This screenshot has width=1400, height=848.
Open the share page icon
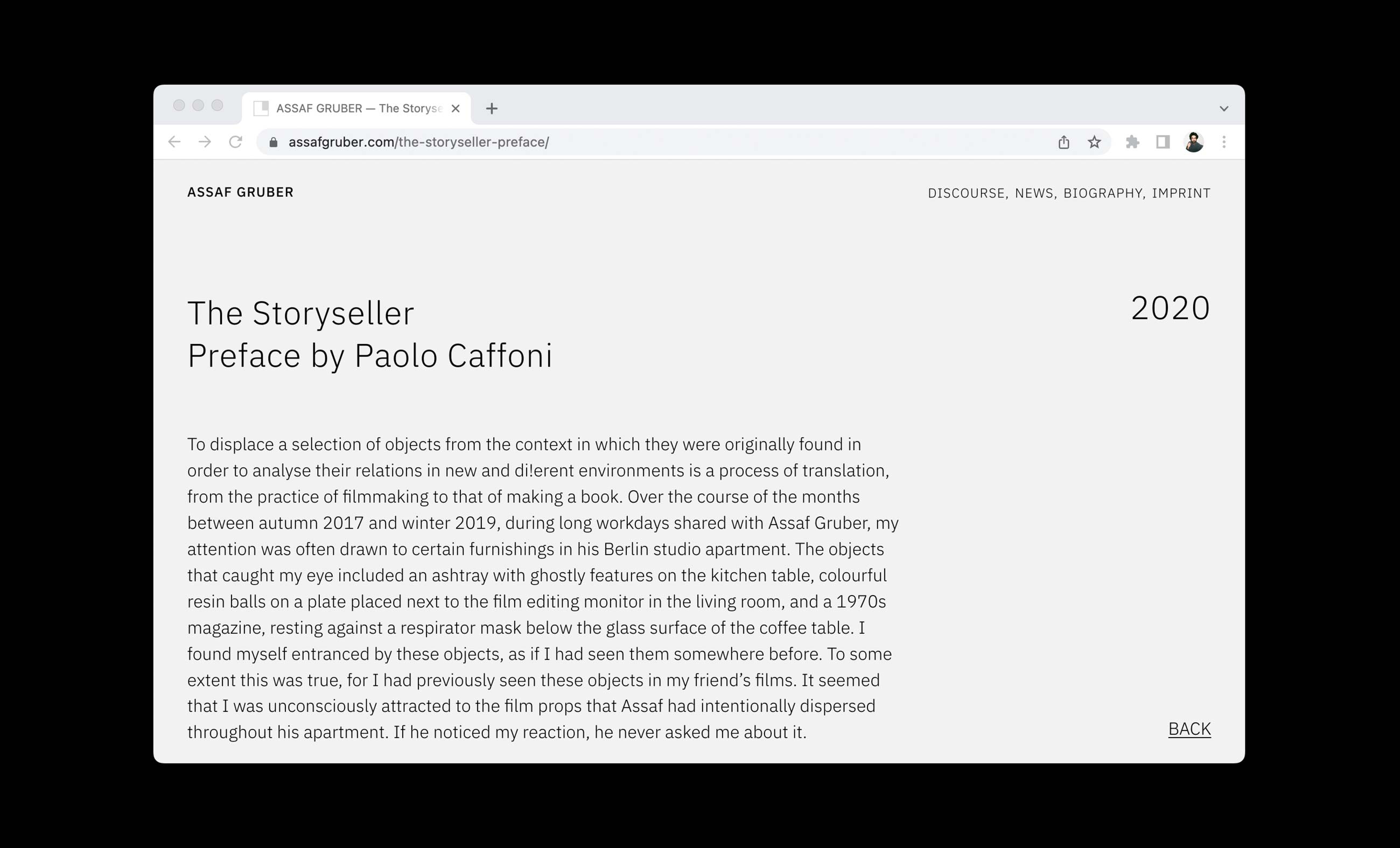click(x=1063, y=142)
